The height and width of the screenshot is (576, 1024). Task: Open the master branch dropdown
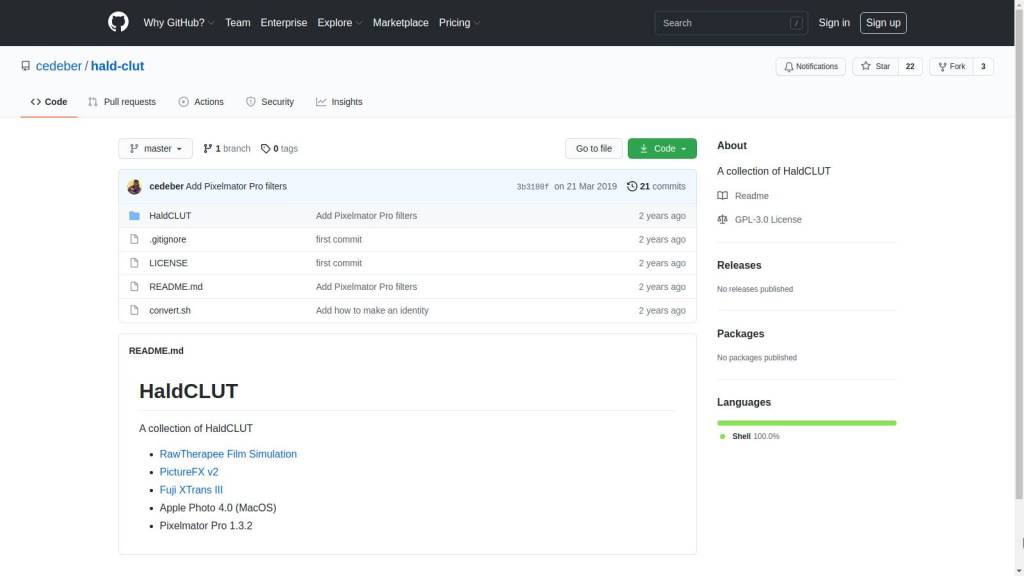pyautogui.click(x=155, y=148)
